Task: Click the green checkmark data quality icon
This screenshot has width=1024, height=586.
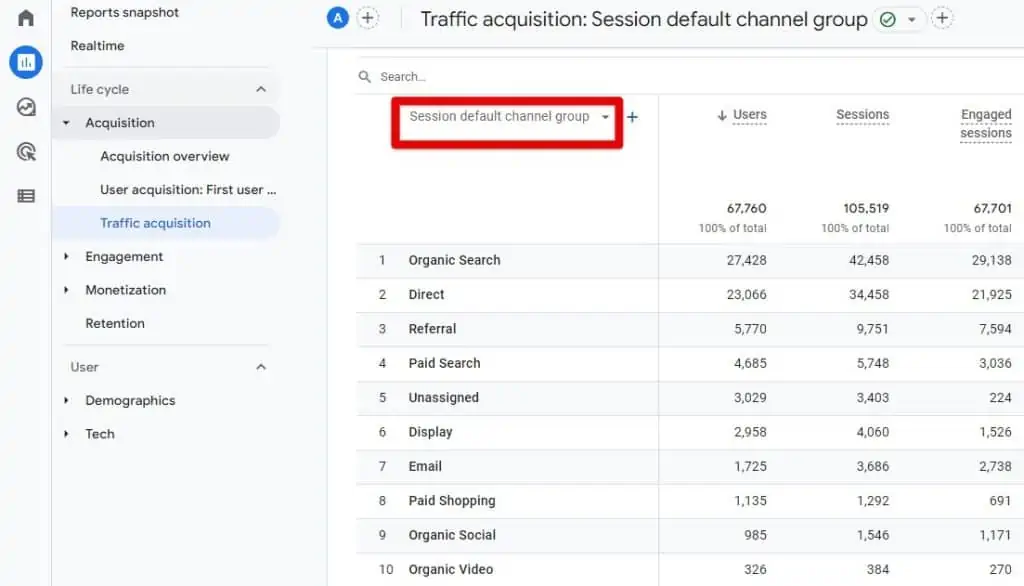Action: click(889, 18)
